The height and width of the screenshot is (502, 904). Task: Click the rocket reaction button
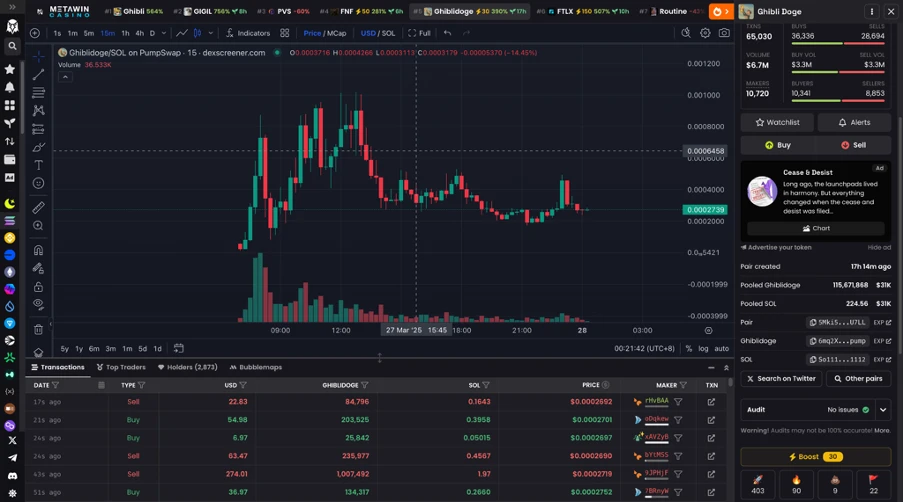pyautogui.click(x=758, y=484)
